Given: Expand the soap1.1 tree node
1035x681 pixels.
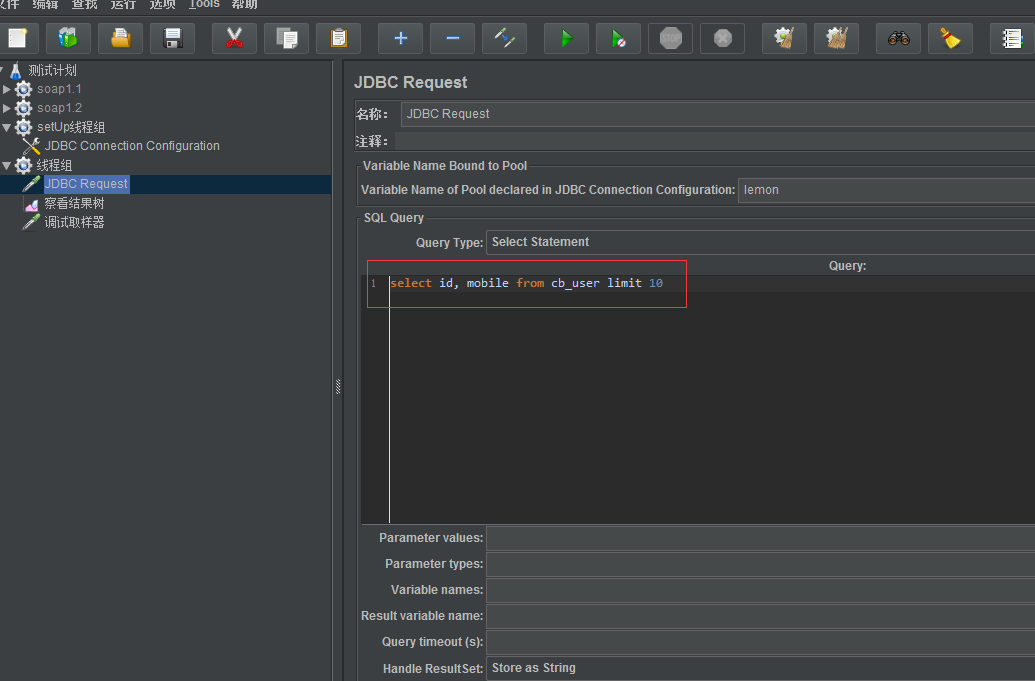Looking at the screenshot, I should [x=7, y=89].
